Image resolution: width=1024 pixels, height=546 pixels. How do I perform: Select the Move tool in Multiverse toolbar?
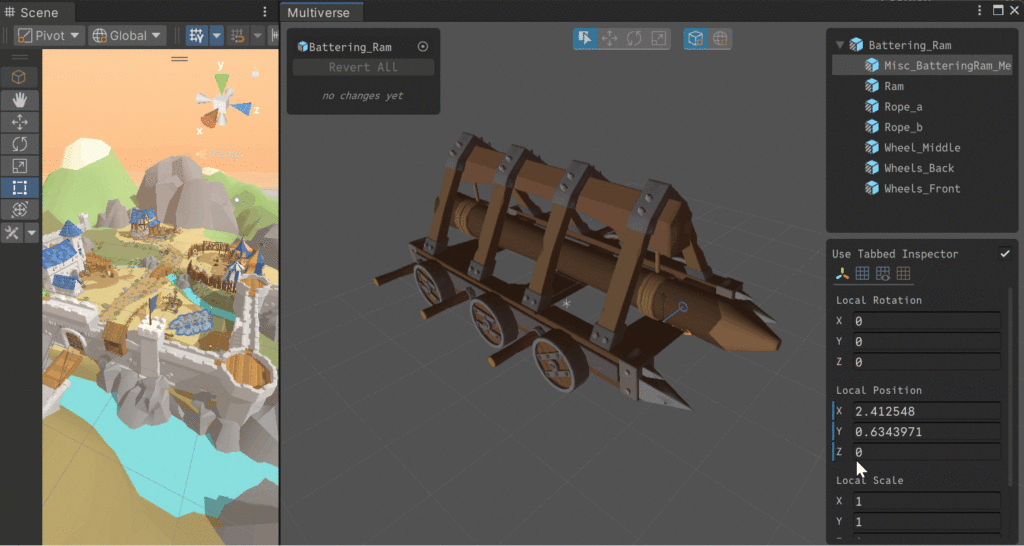(x=609, y=39)
